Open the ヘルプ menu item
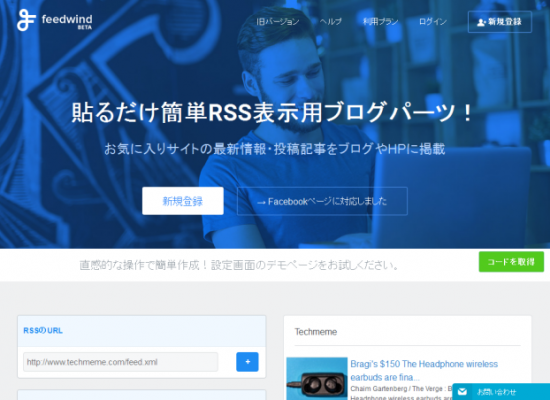The width and height of the screenshot is (550, 400). point(330,22)
